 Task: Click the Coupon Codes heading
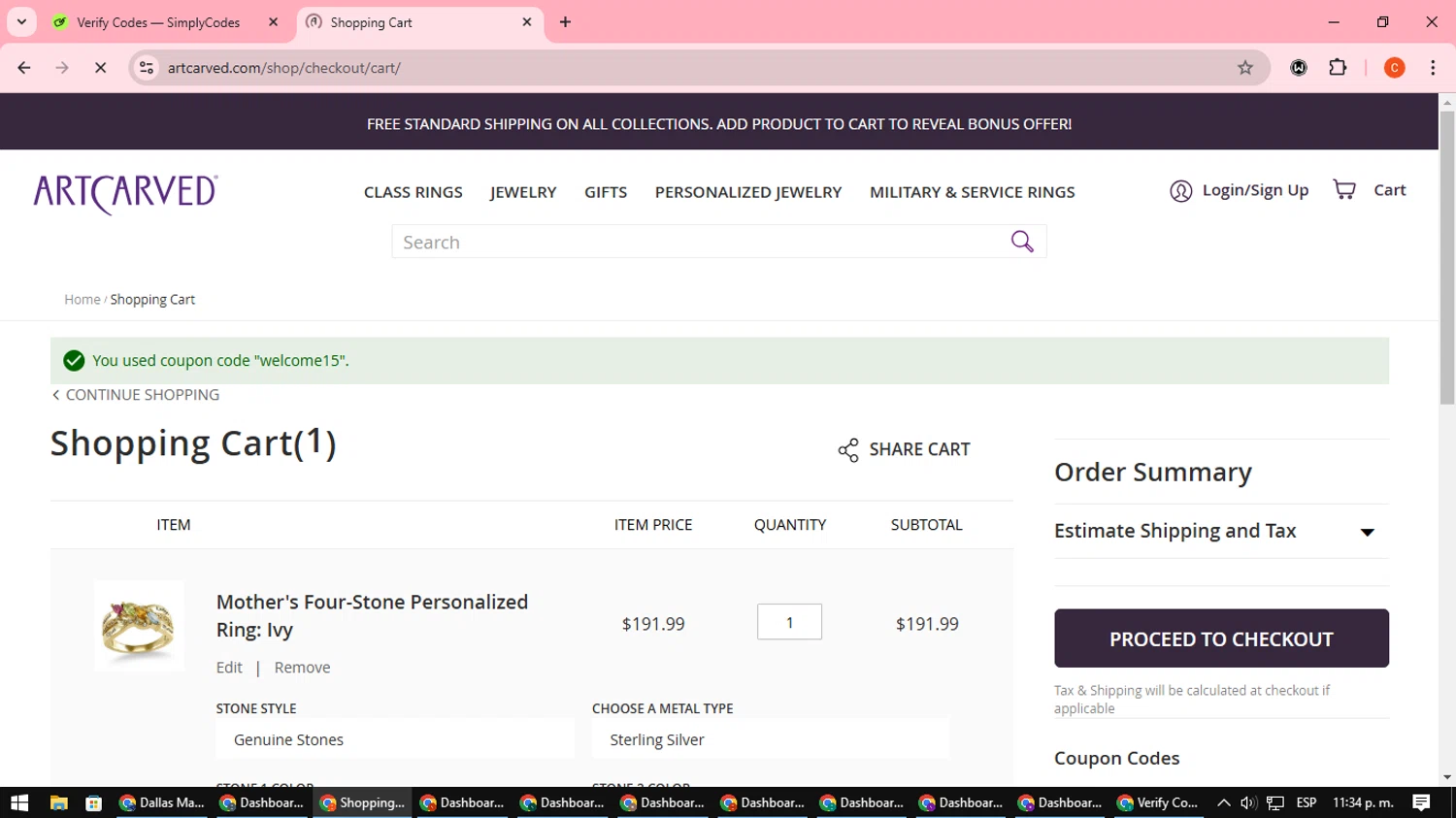(x=1117, y=759)
